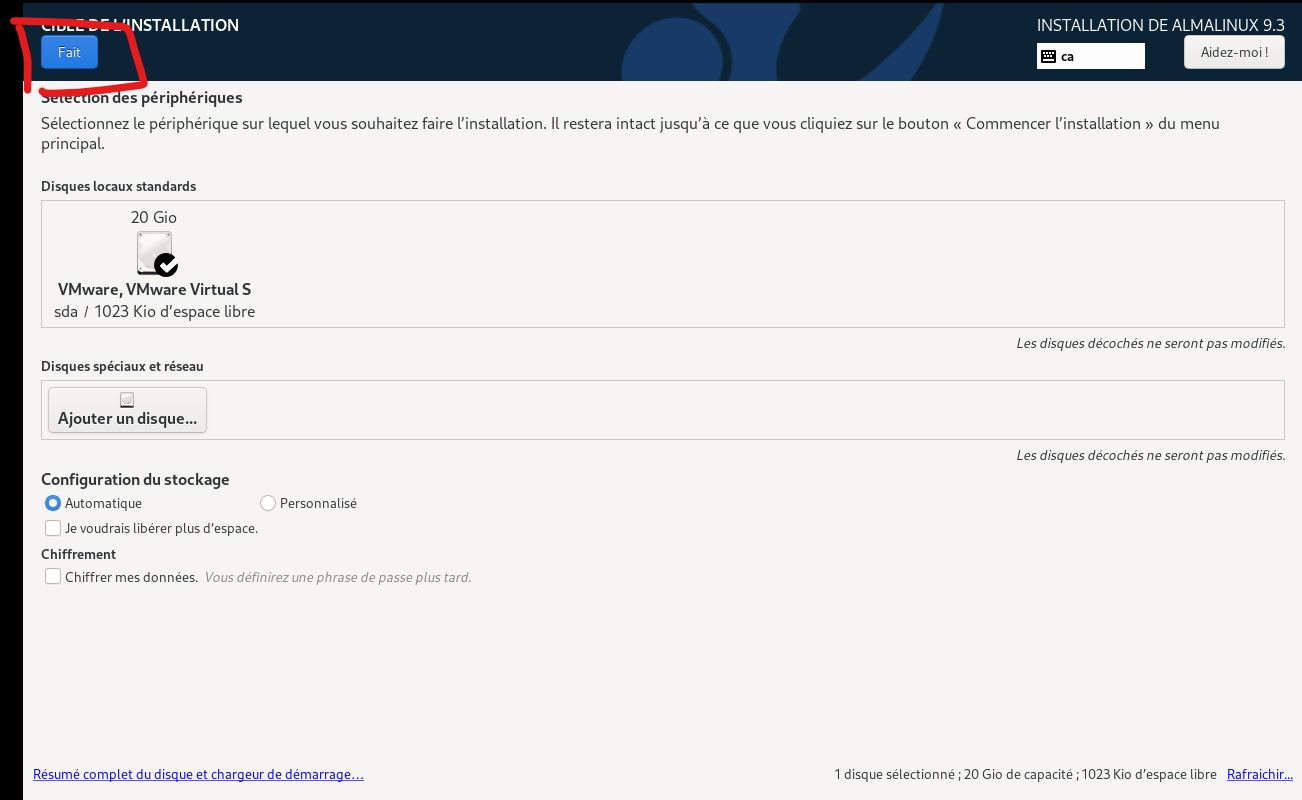Click the Rafraîchir link
Screen dimensions: 1302x800
pyautogui.click(x=1259, y=775)
